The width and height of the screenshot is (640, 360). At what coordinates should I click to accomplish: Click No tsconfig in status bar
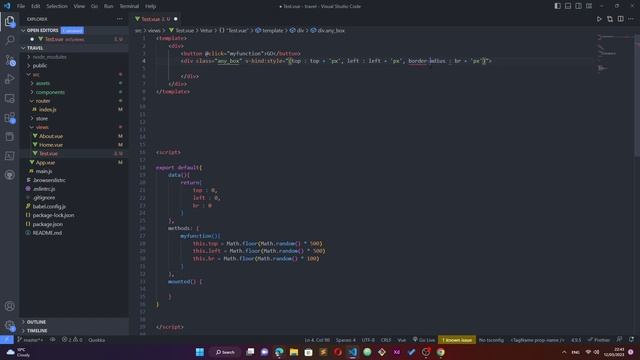[491, 340]
